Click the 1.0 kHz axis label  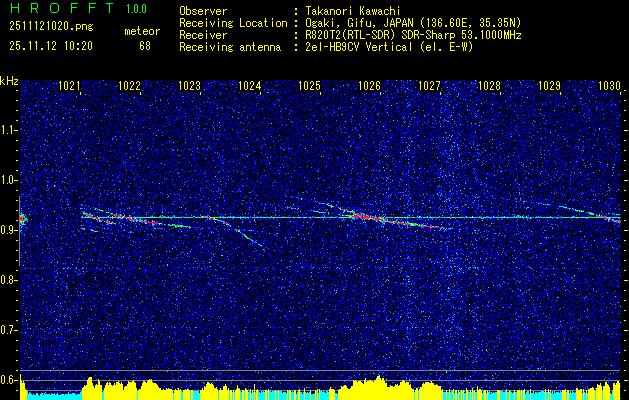(x=8, y=180)
